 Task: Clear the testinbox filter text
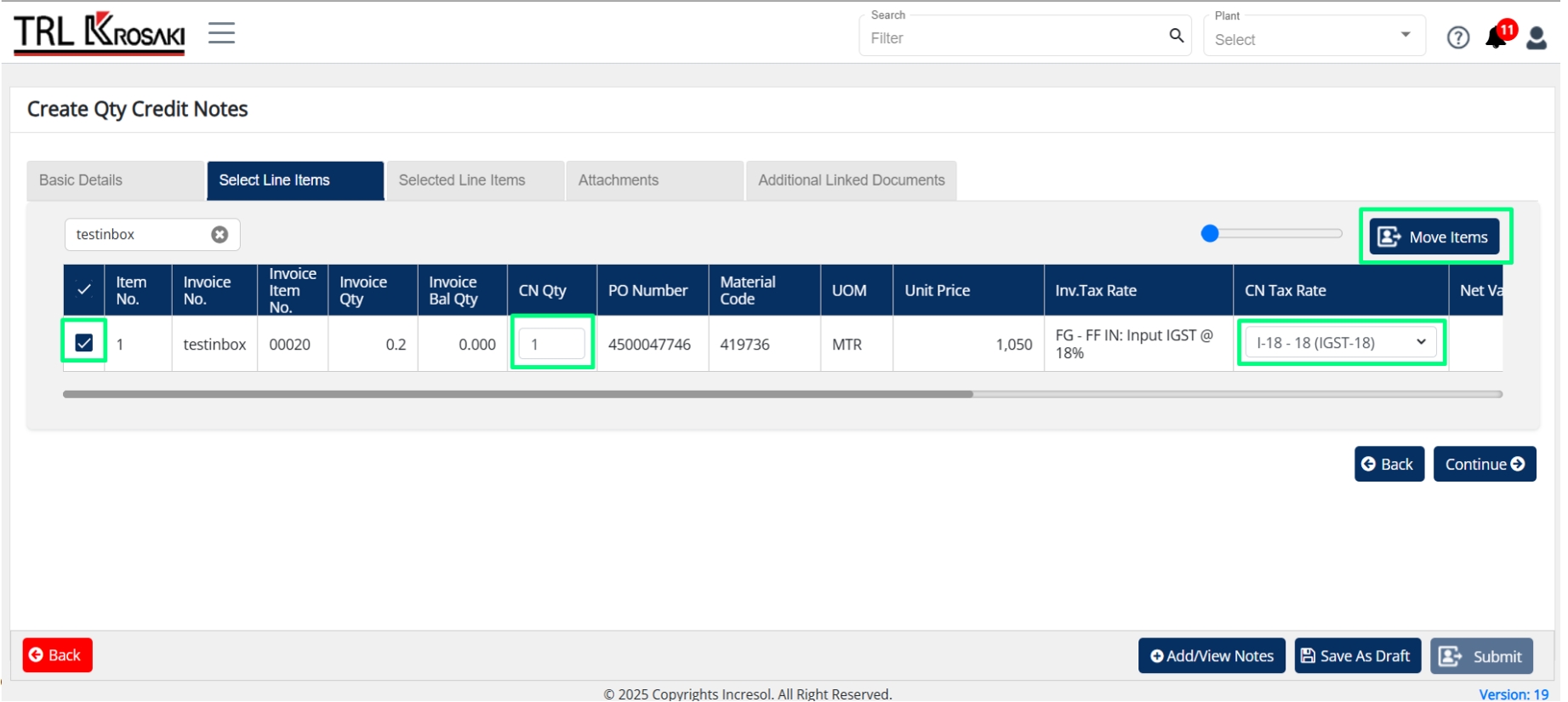tap(220, 234)
